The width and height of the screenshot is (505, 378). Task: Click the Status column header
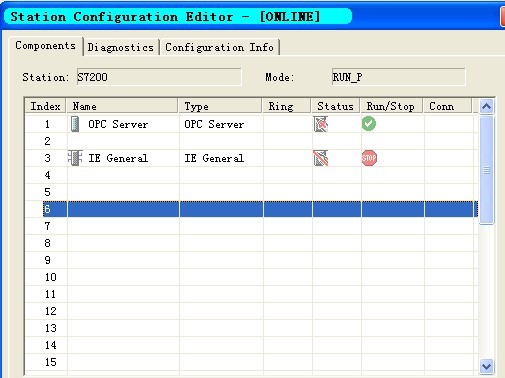(335, 107)
